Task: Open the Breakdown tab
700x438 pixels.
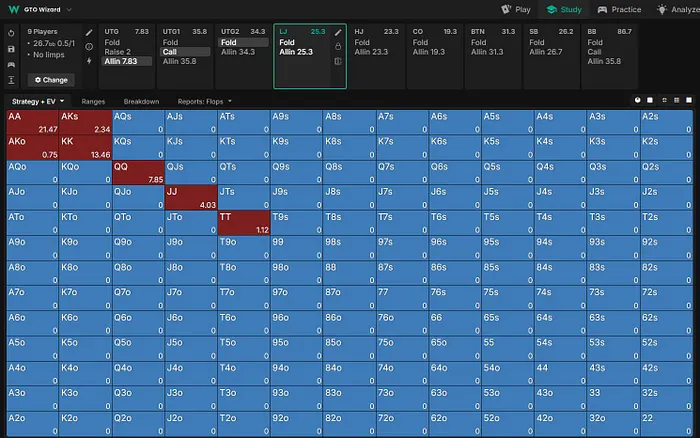Action: coord(141,101)
